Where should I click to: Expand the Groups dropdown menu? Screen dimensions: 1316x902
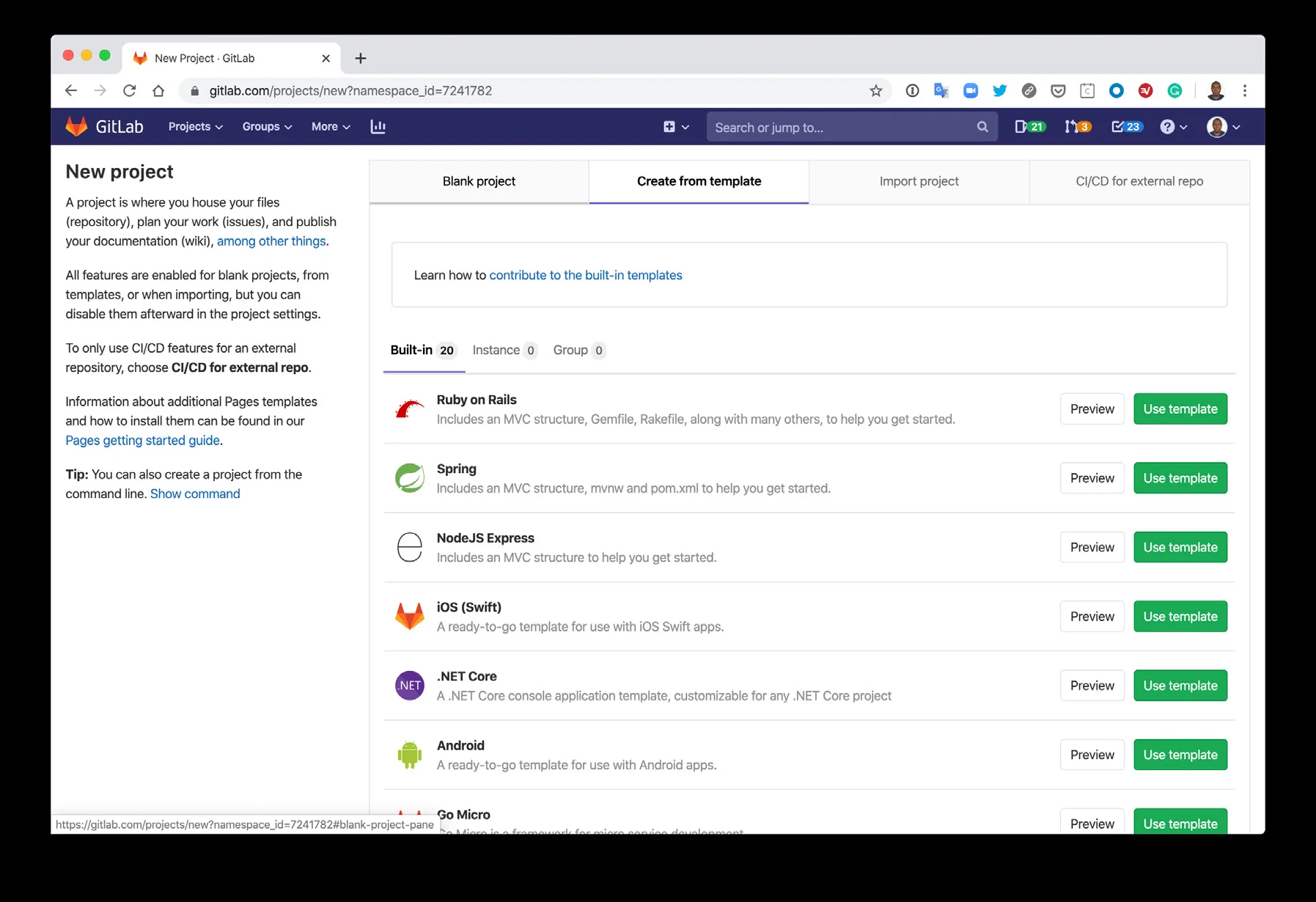pyautogui.click(x=267, y=127)
